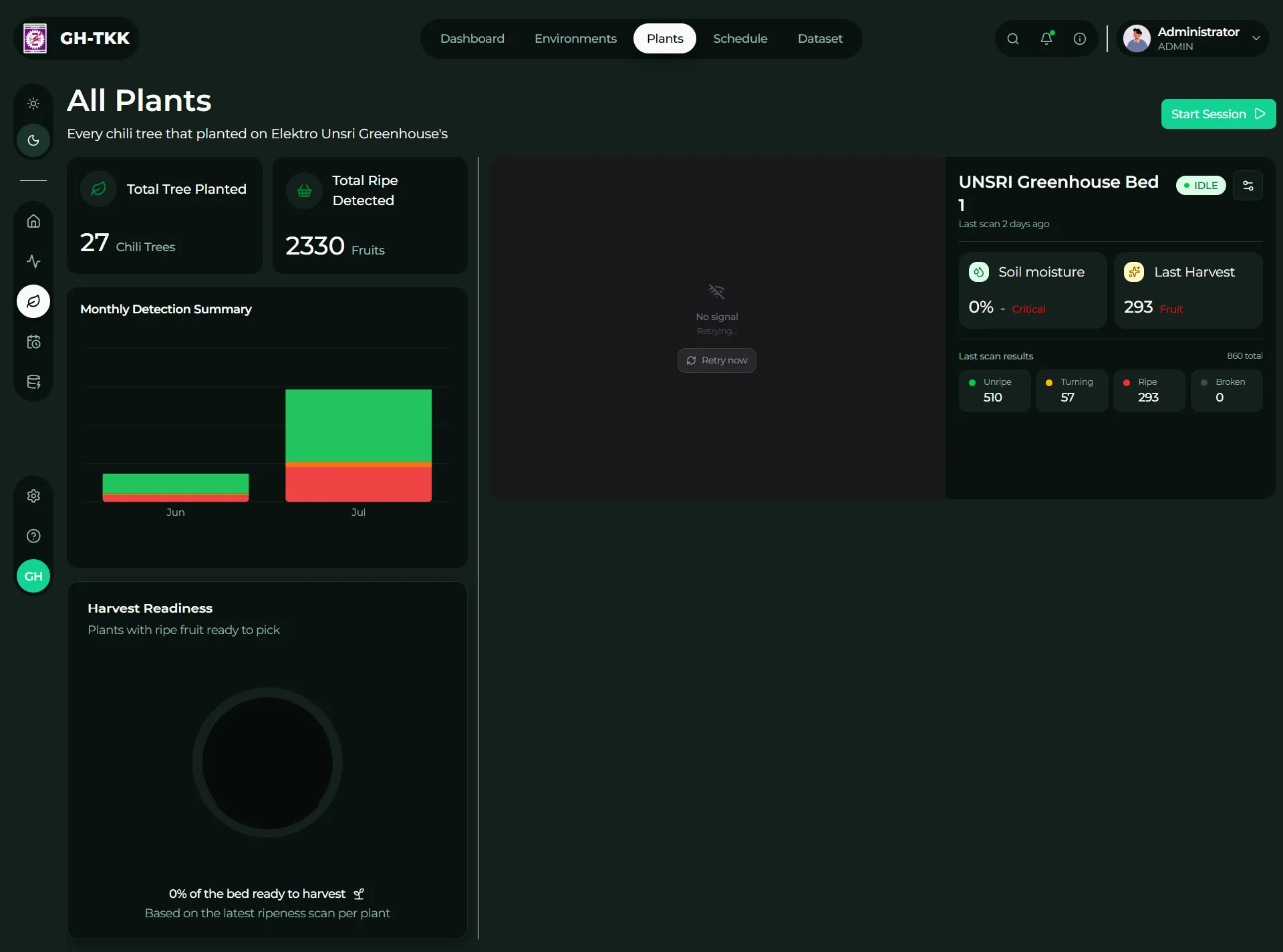
Task: Expand the Administrator account dropdown
Action: 1256,38
